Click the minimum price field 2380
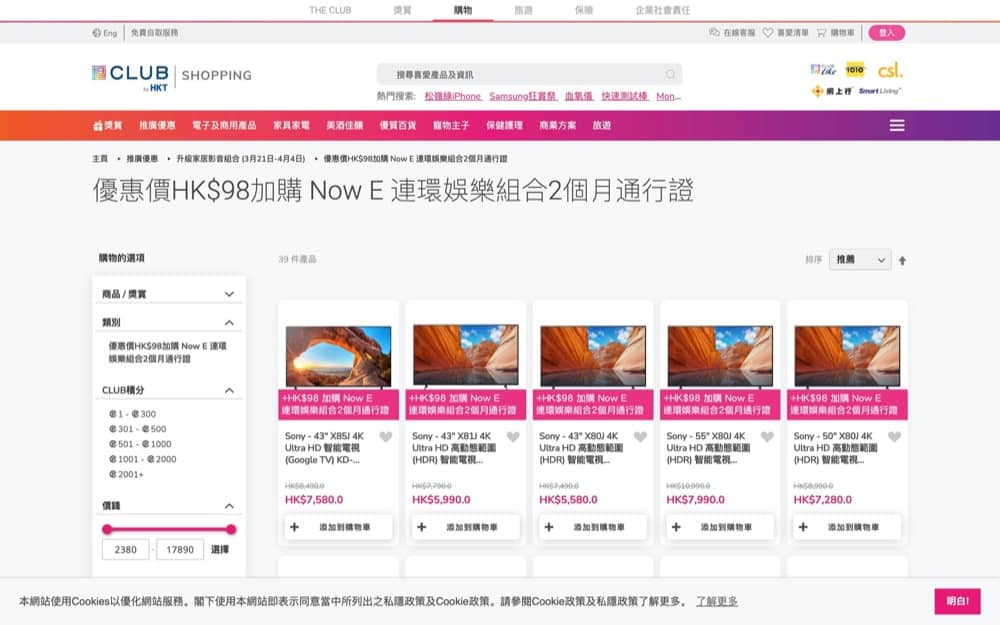 126,549
